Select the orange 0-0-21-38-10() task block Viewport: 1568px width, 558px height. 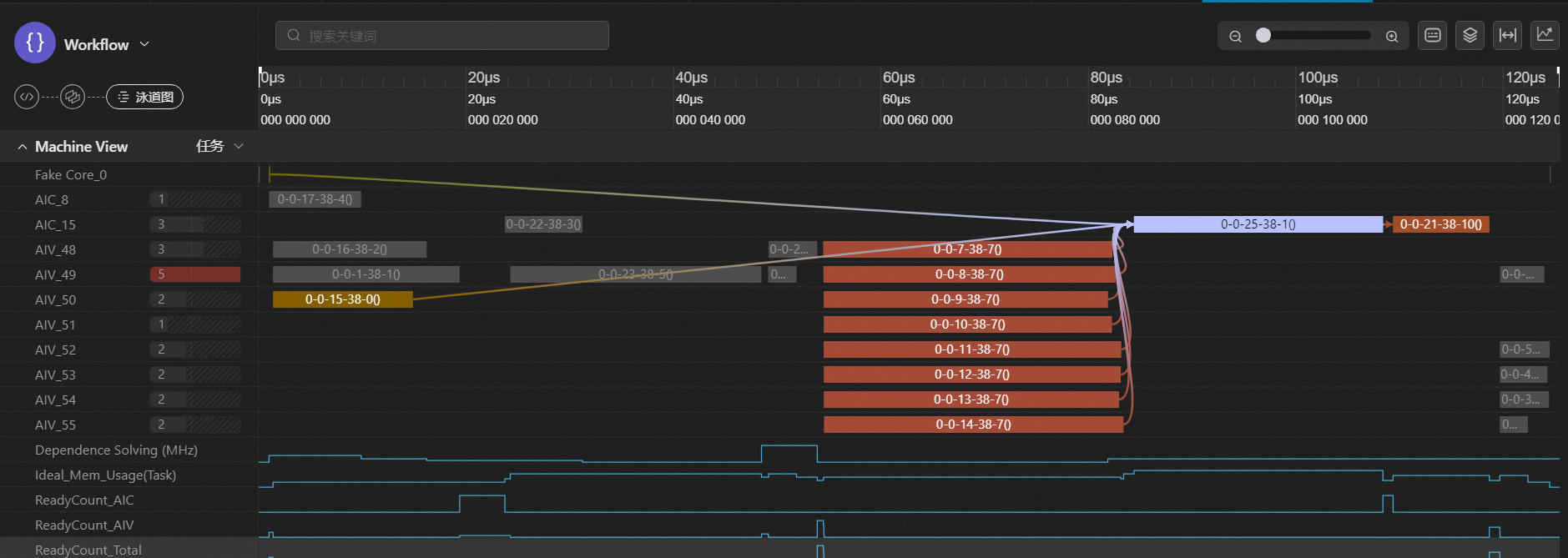(1440, 224)
